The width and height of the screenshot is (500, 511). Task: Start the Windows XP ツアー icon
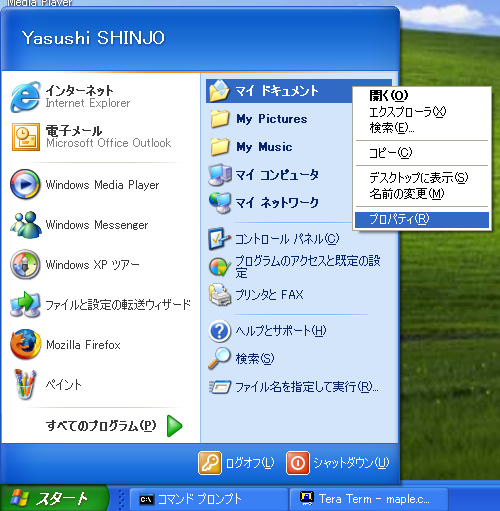click(x=25, y=264)
